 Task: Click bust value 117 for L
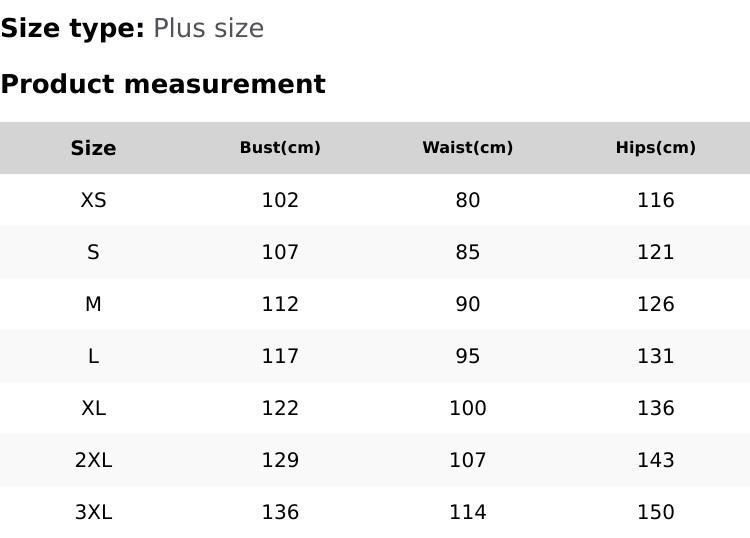(x=280, y=356)
